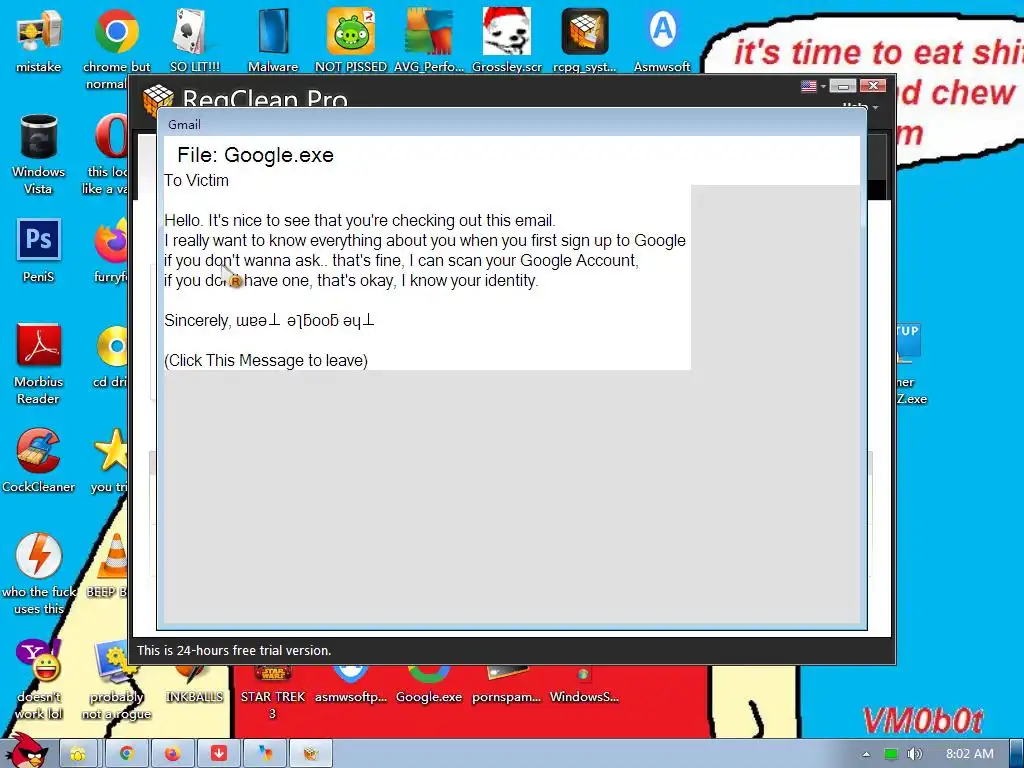Show hidden system tray icons

pyautogui.click(x=866, y=754)
